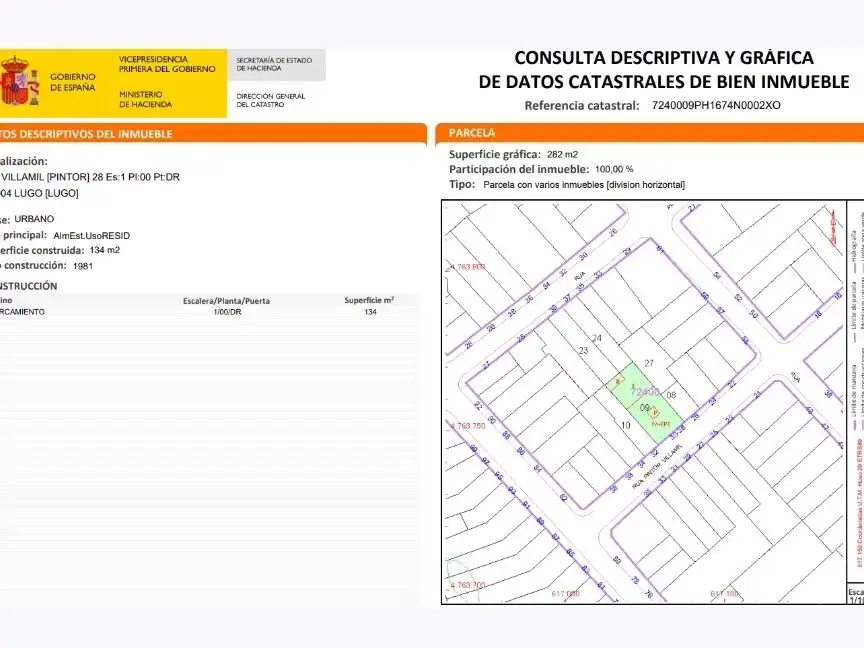Click the Spanish coat of arms emblem
The image size is (864, 648).
20,81
